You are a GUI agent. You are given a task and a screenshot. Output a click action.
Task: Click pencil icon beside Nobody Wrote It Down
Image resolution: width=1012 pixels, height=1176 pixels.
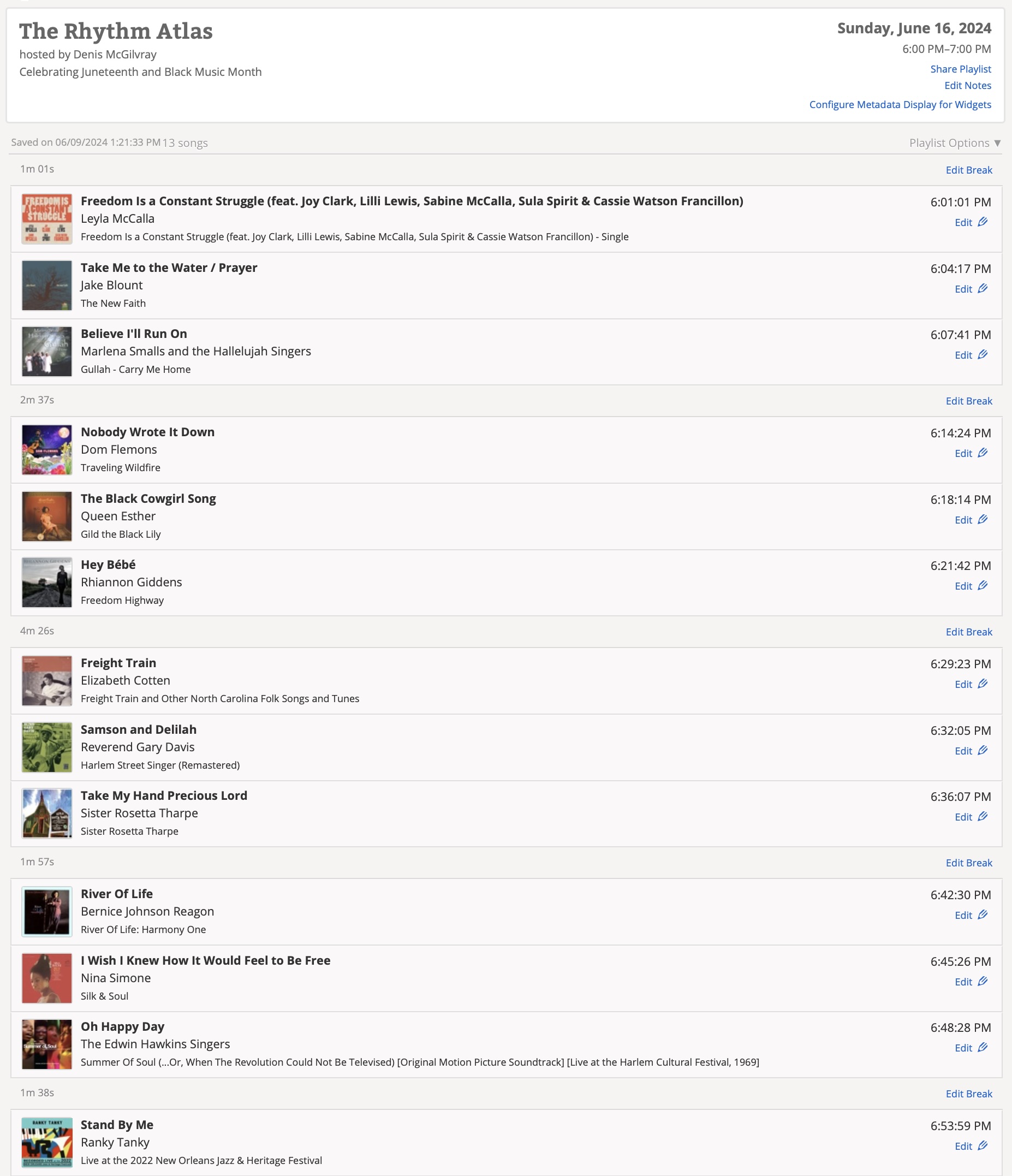pos(983,453)
